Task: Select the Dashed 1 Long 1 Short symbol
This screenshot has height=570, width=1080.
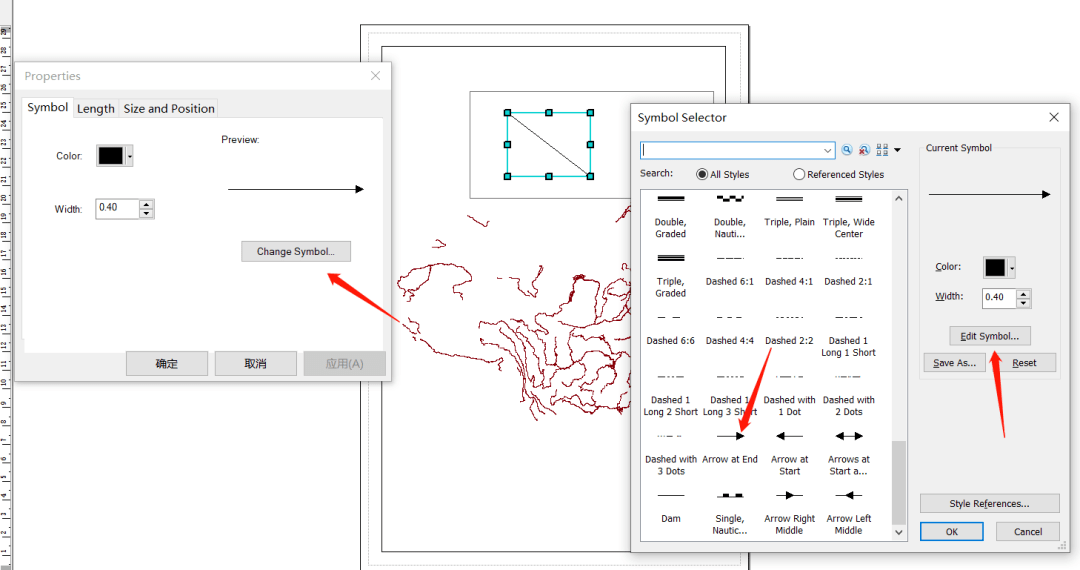Action: coord(849,335)
